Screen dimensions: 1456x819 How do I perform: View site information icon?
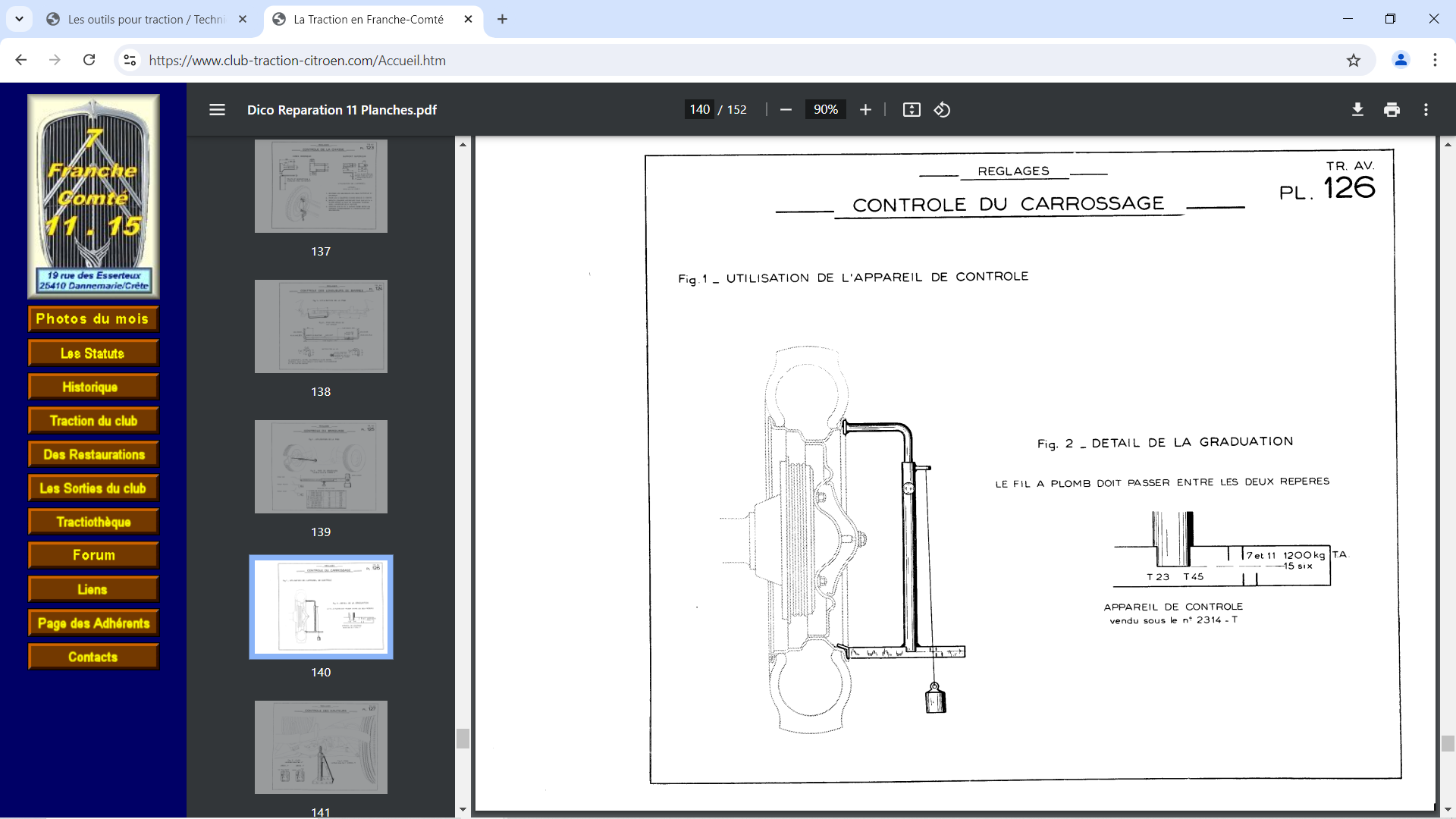click(x=130, y=60)
